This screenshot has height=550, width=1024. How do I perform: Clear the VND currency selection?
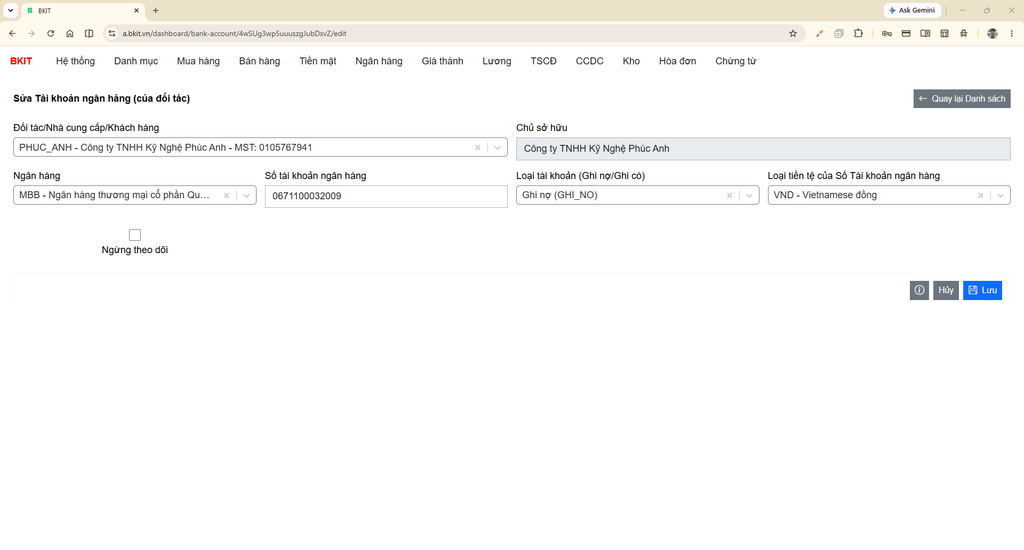pyautogui.click(x=980, y=195)
